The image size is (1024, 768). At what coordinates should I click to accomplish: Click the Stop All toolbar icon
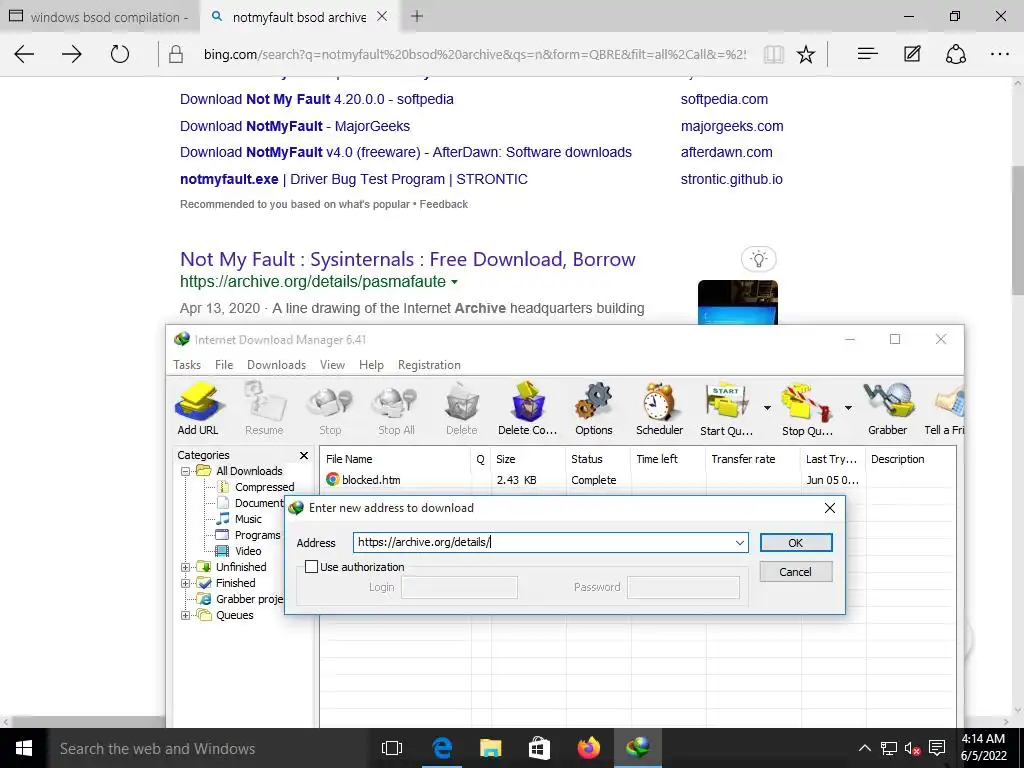(396, 409)
